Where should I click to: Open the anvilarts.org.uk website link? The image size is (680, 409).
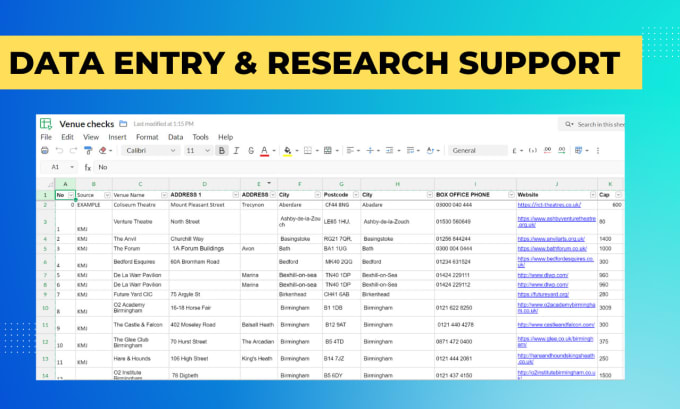pos(551,239)
